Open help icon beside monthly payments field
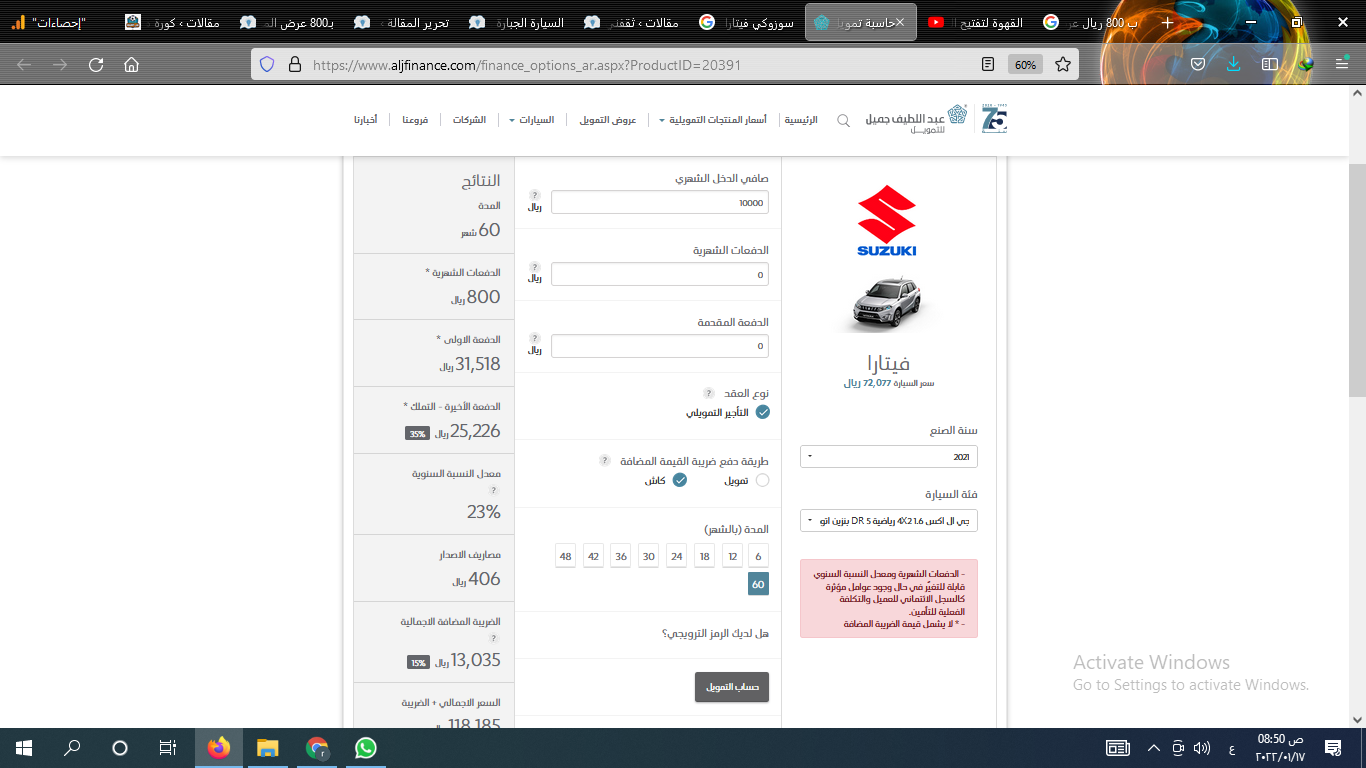 [535, 267]
